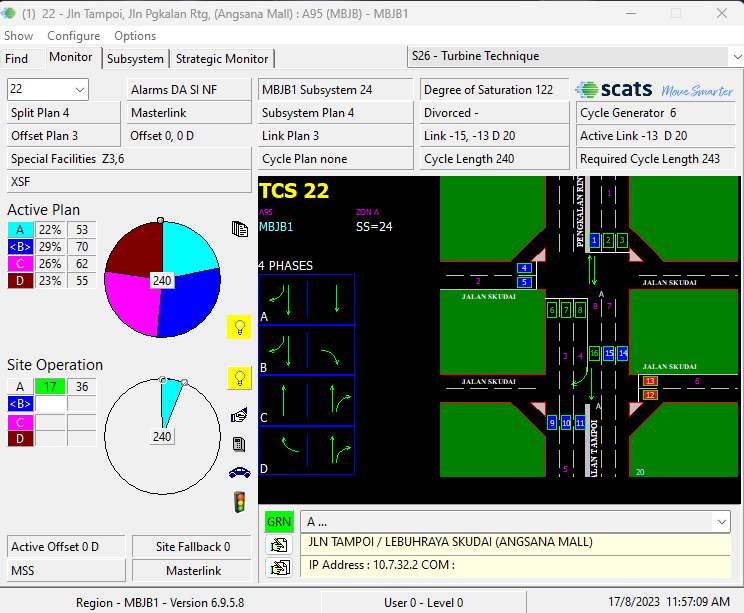Click the Split Plan 4 button
This screenshot has height=613, width=744.
(x=64, y=113)
